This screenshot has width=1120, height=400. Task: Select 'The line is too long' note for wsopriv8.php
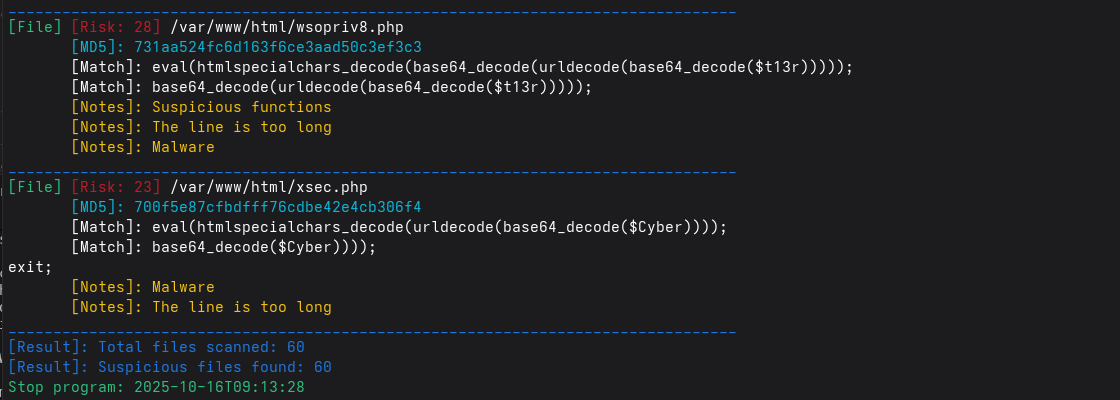[241, 127]
